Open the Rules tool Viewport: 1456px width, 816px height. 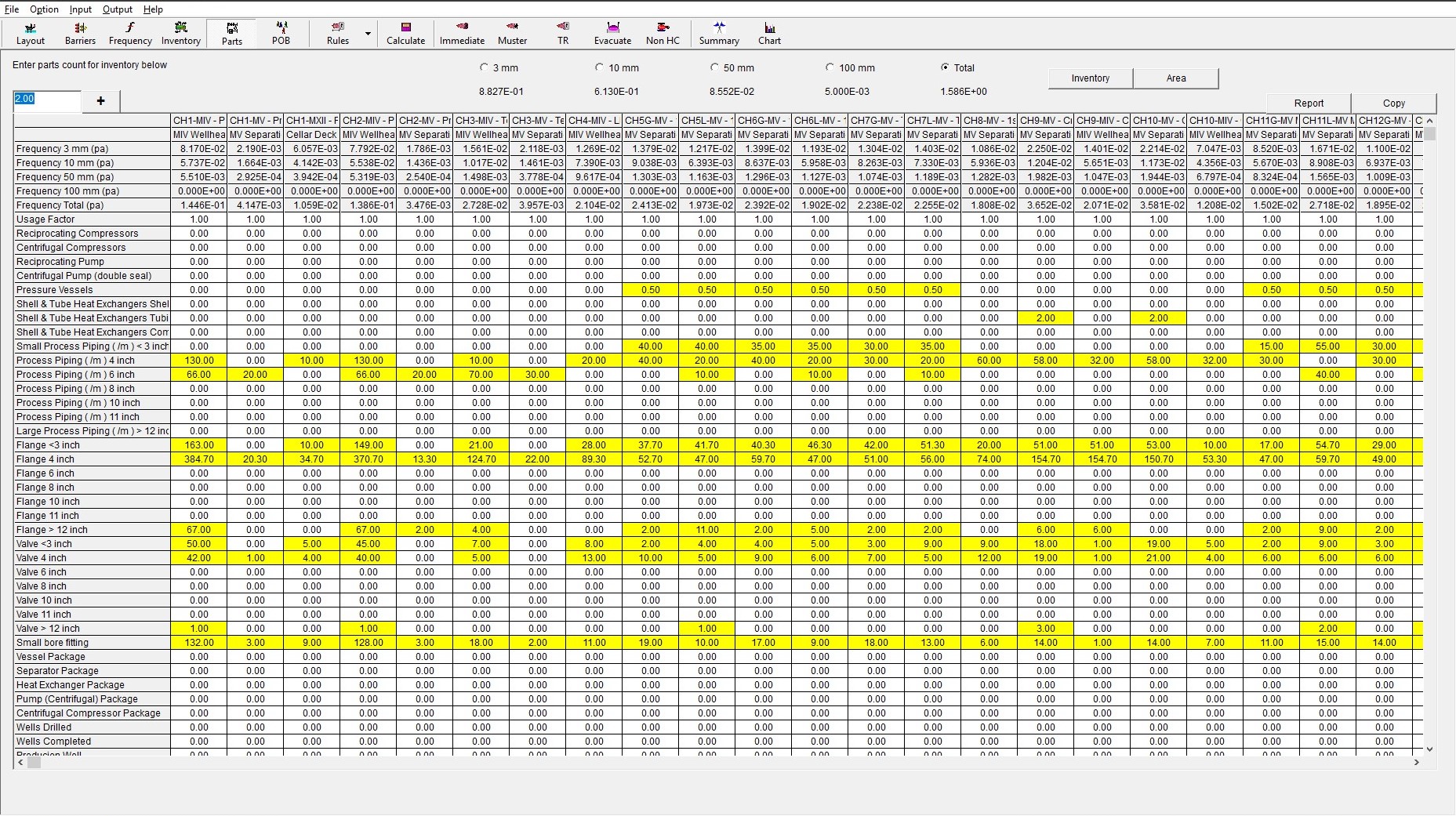[x=338, y=34]
